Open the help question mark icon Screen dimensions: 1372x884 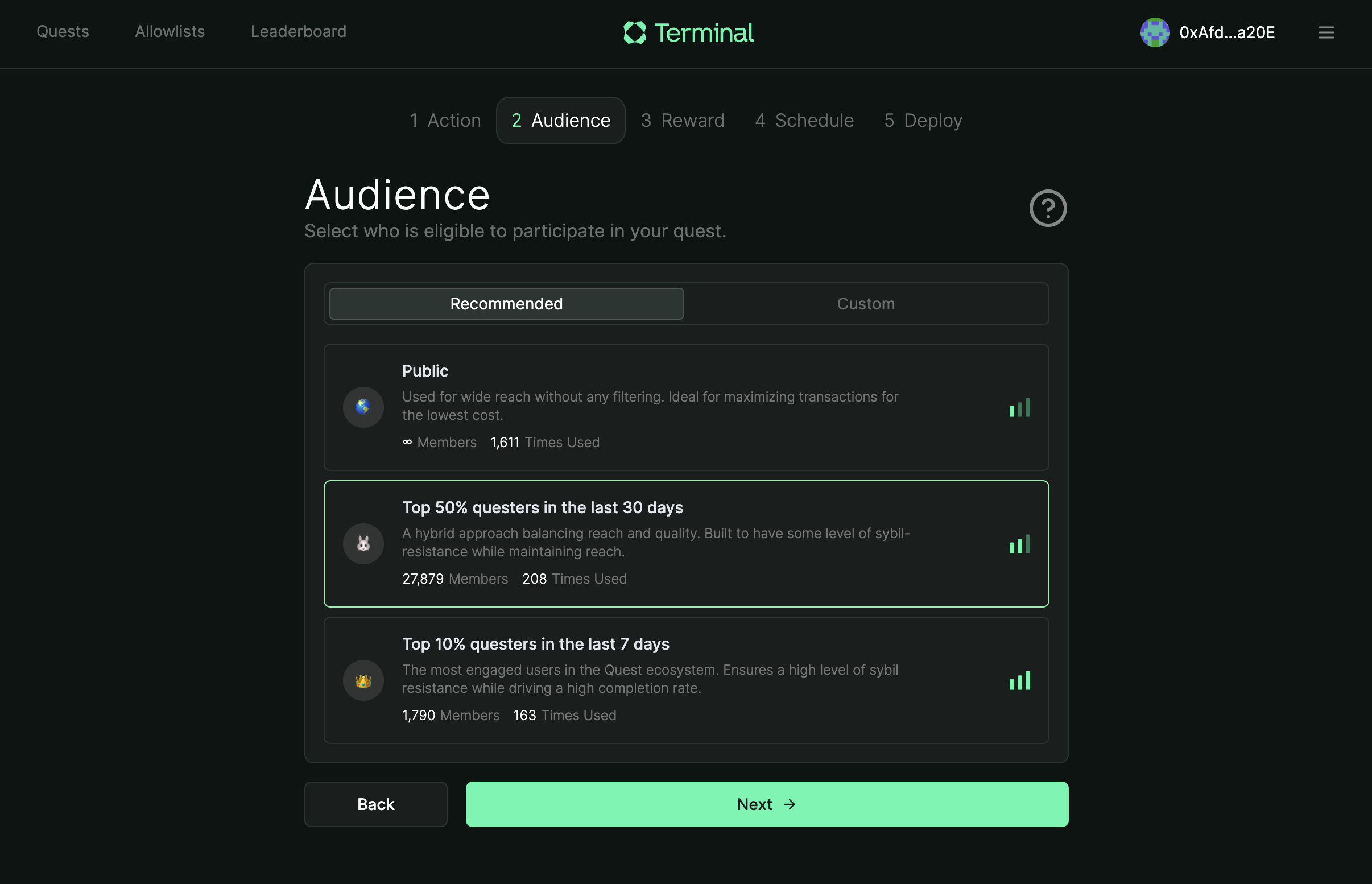[x=1047, y=208]
